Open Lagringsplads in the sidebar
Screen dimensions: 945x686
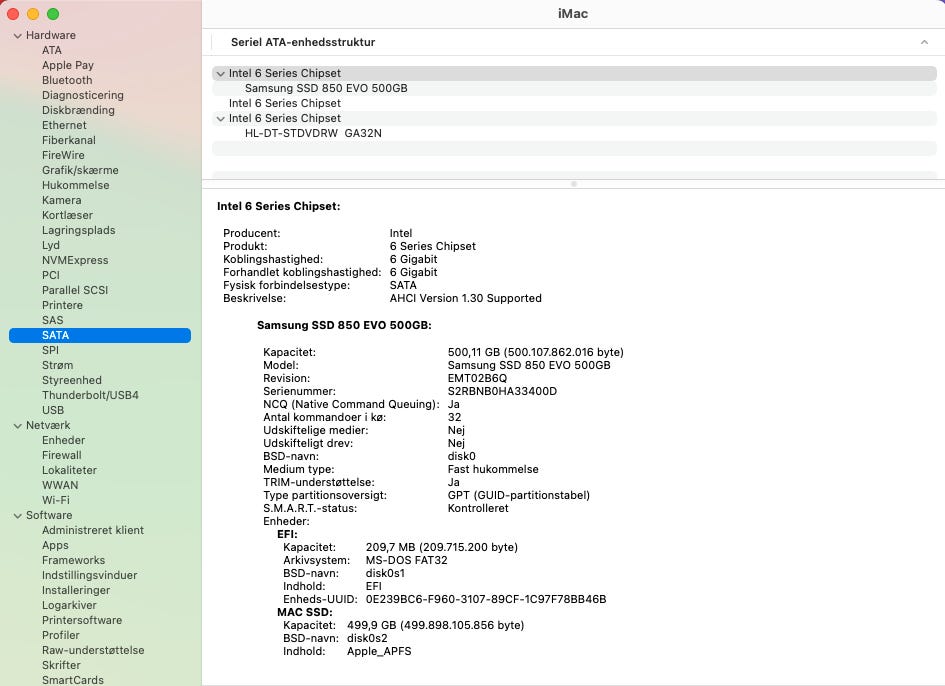pos(78,231)
